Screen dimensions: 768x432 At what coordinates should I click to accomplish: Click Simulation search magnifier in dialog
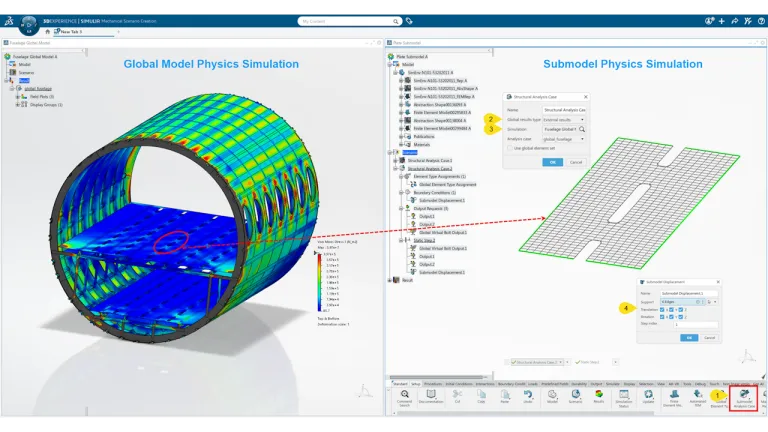[582, 129]
